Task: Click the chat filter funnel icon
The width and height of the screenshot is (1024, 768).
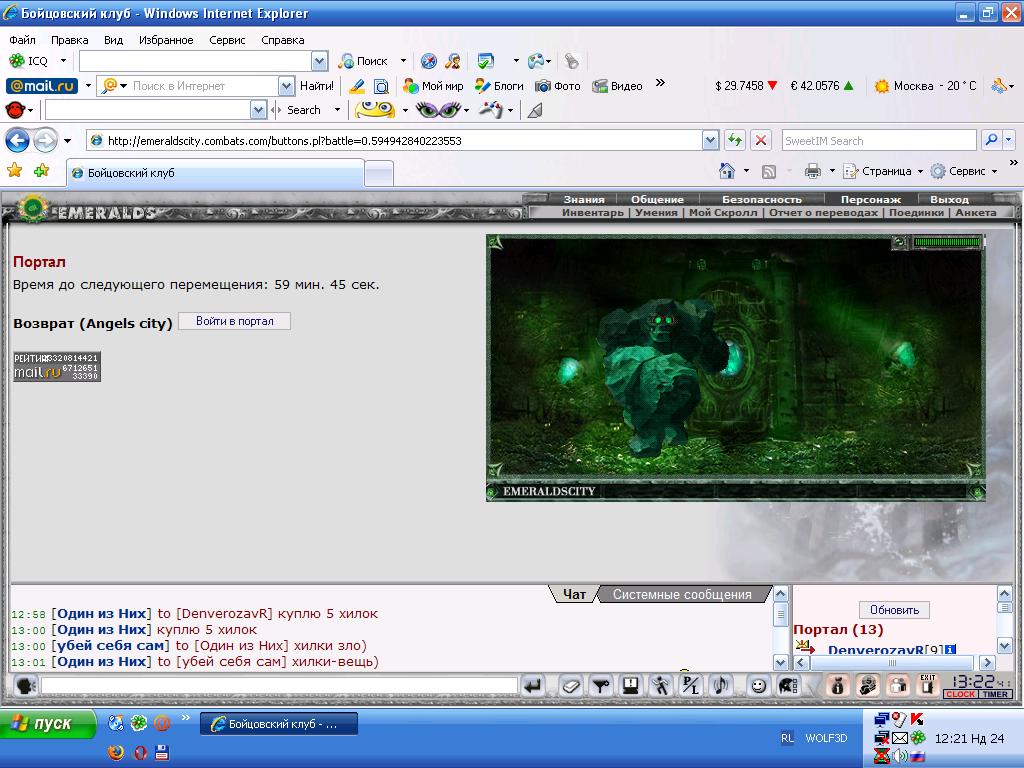Action: [x=601, y=686]
